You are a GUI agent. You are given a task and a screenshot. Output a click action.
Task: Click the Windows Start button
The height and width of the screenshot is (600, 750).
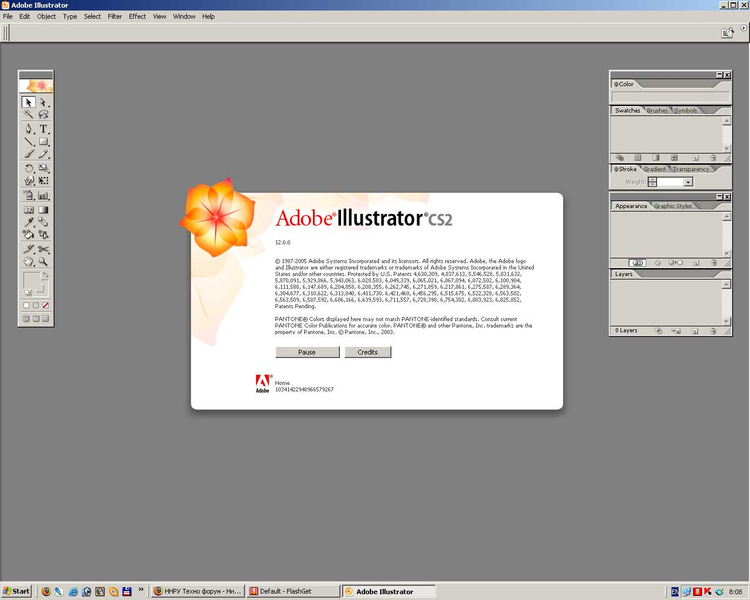(16, 591)
